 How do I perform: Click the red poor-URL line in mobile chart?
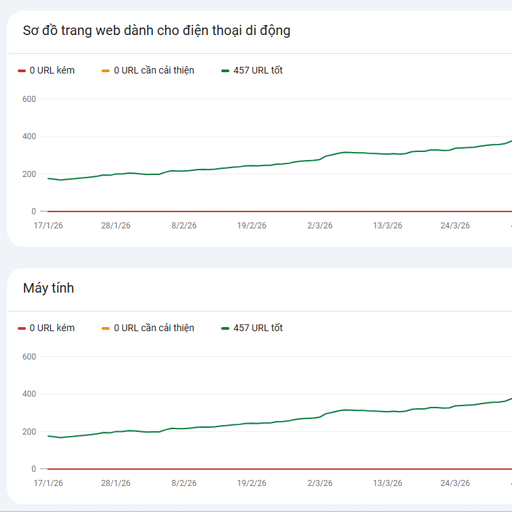click(280, 211)
